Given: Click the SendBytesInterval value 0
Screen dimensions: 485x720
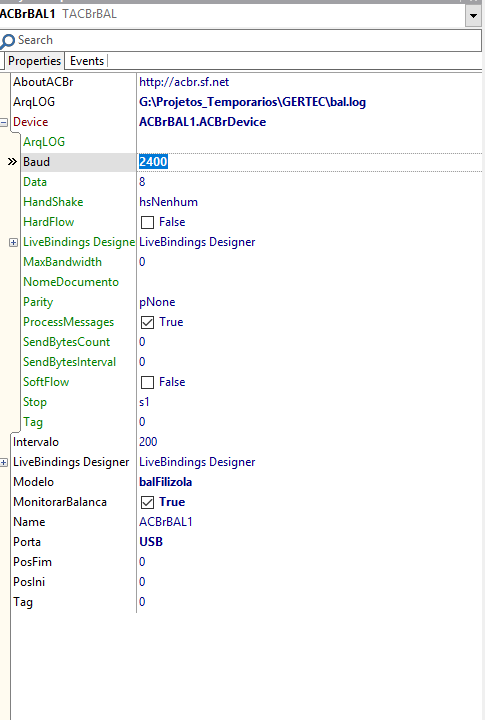Looking at the screenshot, I should 142,362.
